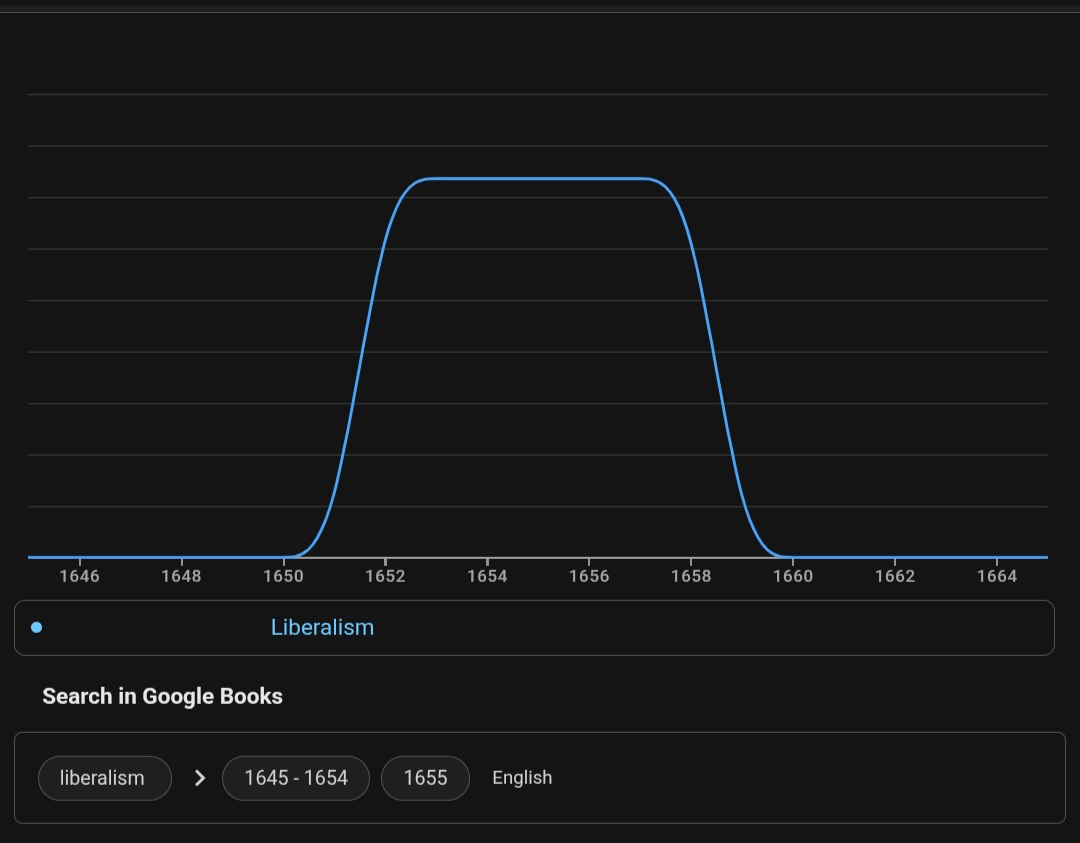The width and height of the screenshot is (1080, 843).
Task: Click the chevron arrow after liberalism chip
Action: (x=199, y=778)
